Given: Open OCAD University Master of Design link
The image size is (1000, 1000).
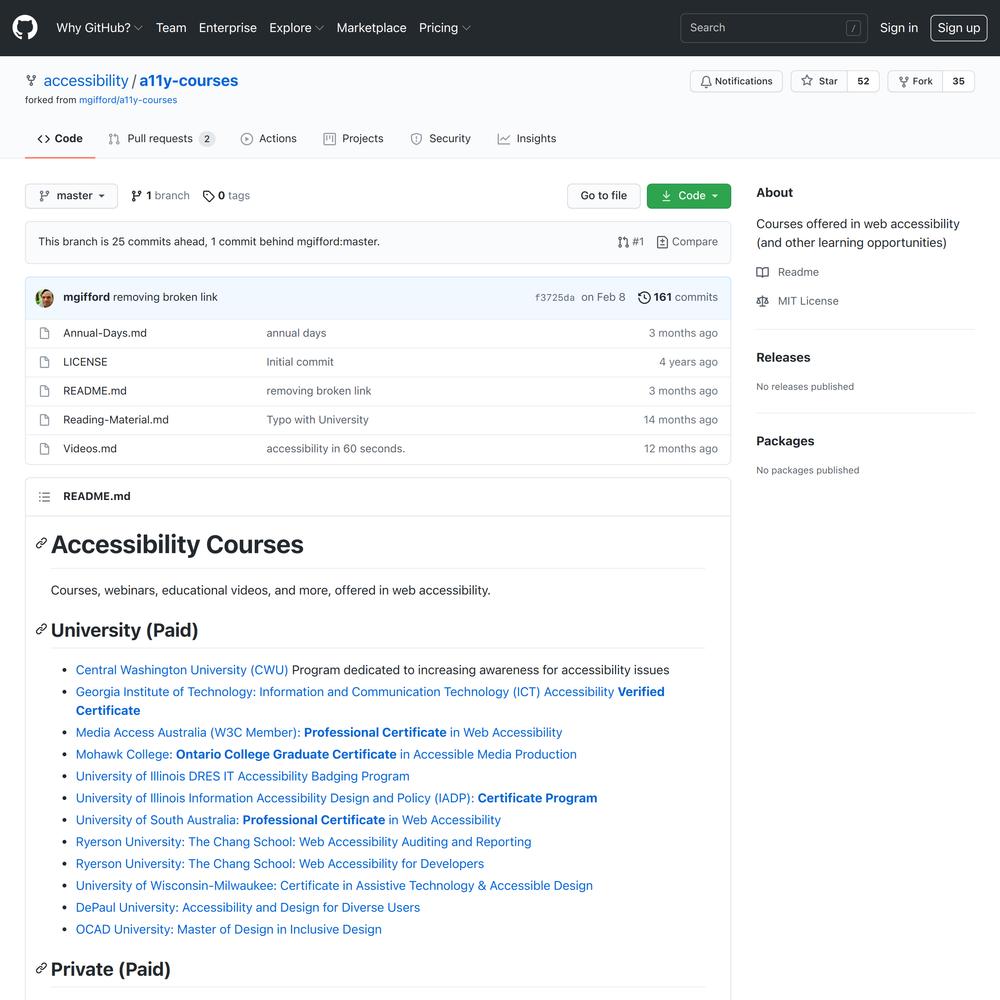Looking at the screenshot, I should (x=229, y=930).
